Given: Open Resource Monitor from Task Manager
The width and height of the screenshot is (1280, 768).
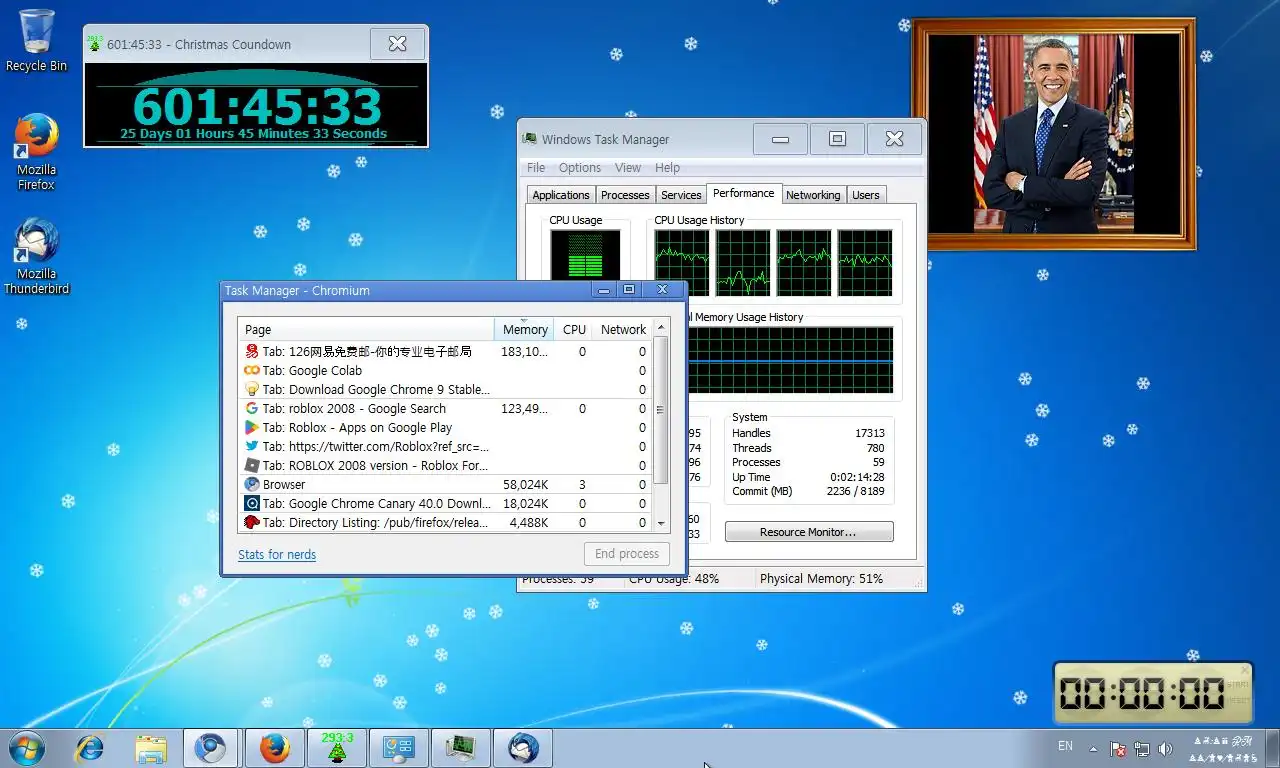Looking at the screenshot, I should click(809, 532).
